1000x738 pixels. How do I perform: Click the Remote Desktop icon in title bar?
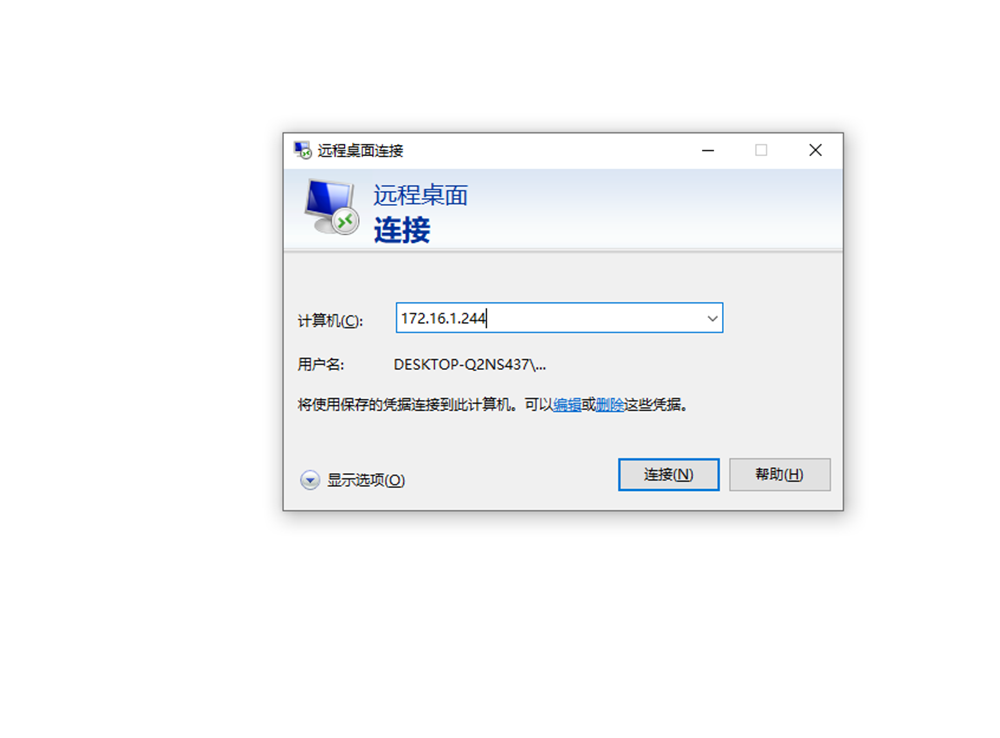point(302,151)
